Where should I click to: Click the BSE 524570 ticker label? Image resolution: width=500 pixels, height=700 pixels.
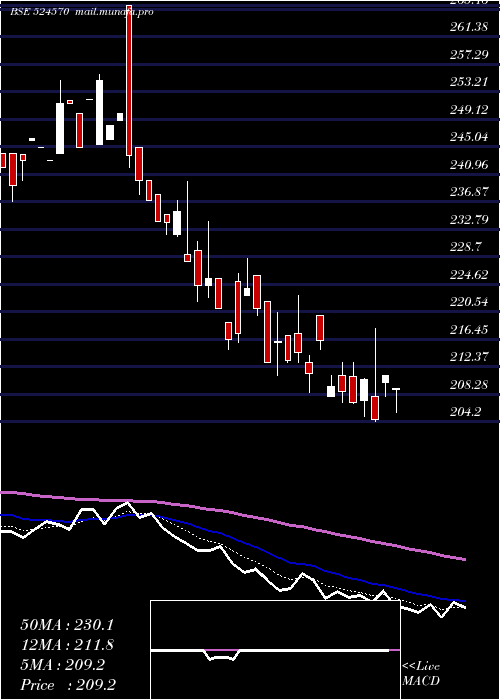click(x=39, y=12)
